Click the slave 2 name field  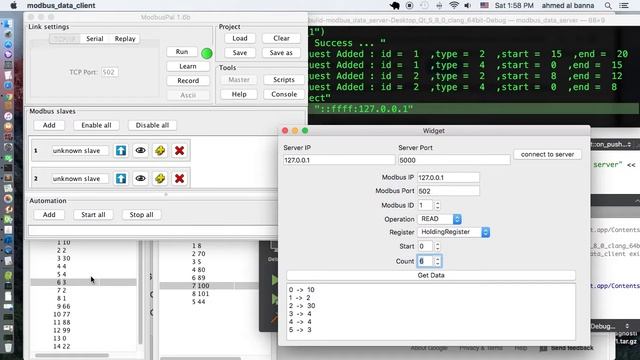(80, 178)
